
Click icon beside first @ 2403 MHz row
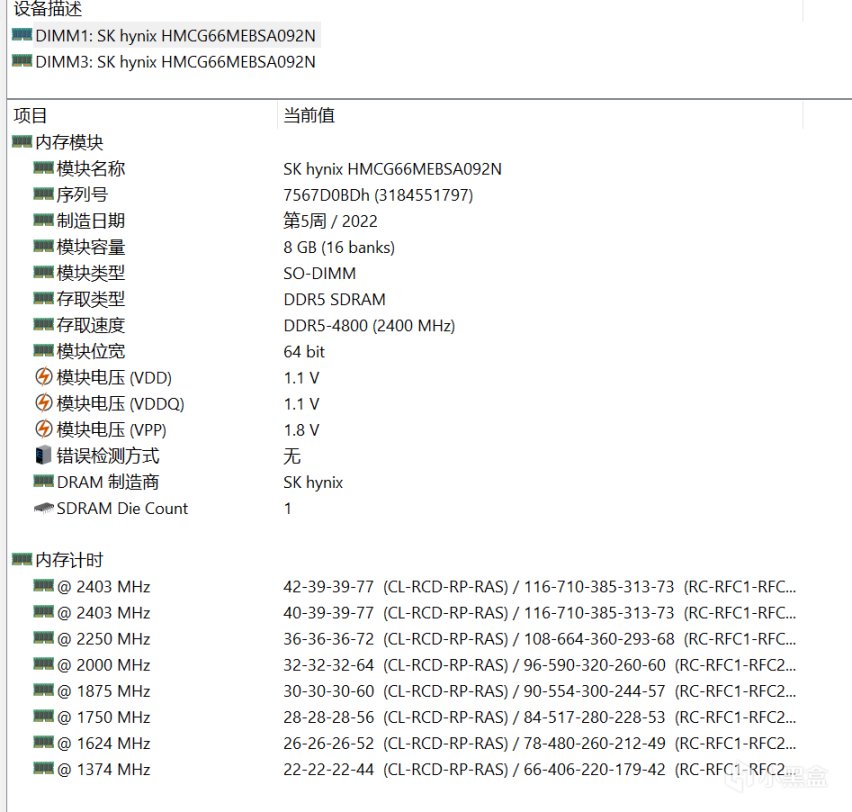[43, 585]
